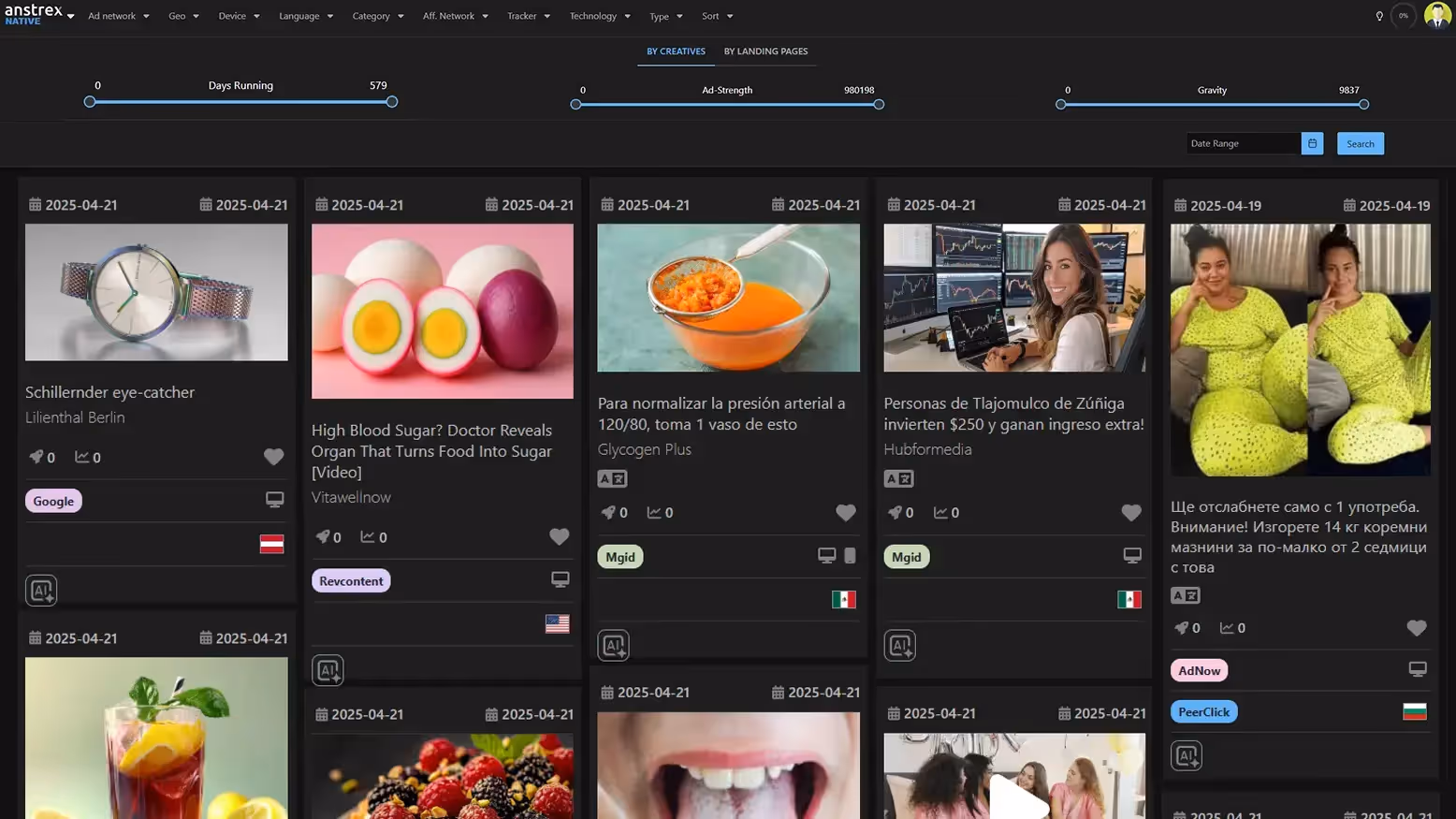Open the Ad network filter dropdown
Image resolution: width=1456 pixels, height=819 pixels.
[118, 16]
